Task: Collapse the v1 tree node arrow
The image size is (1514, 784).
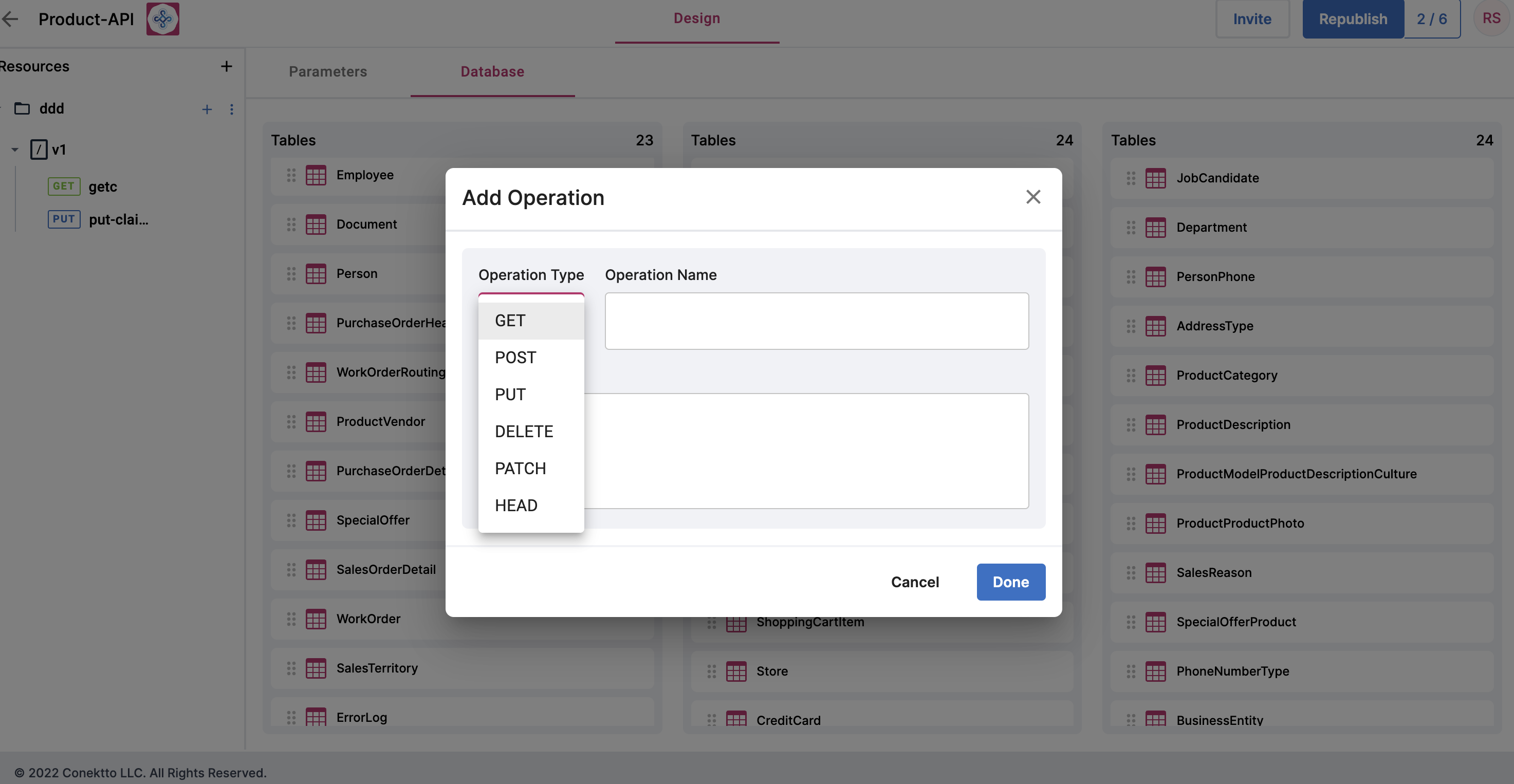Action: click(x=15, y=150)
